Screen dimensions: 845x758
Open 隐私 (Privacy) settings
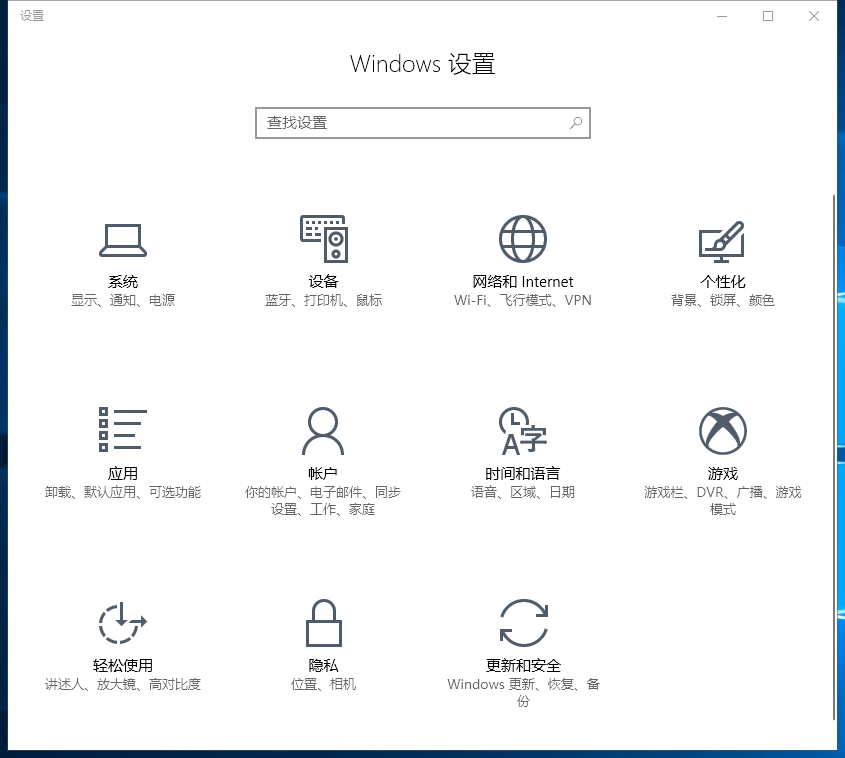[x=323, y=640]
